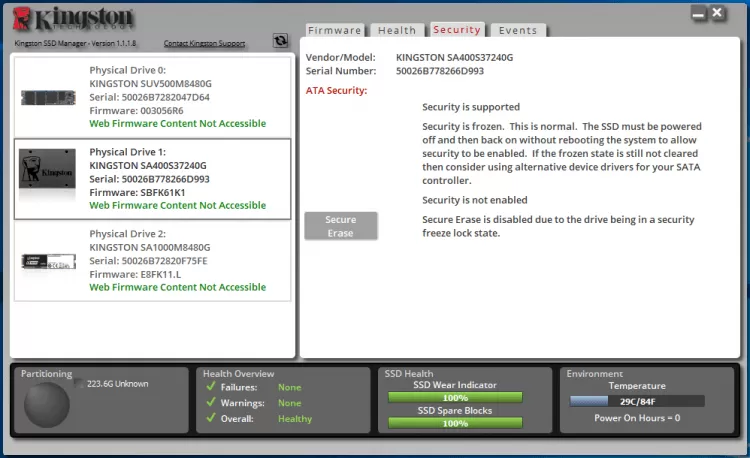Open the Health tab
The width and height of the screenshot is (750, 458).
[397, 31]
